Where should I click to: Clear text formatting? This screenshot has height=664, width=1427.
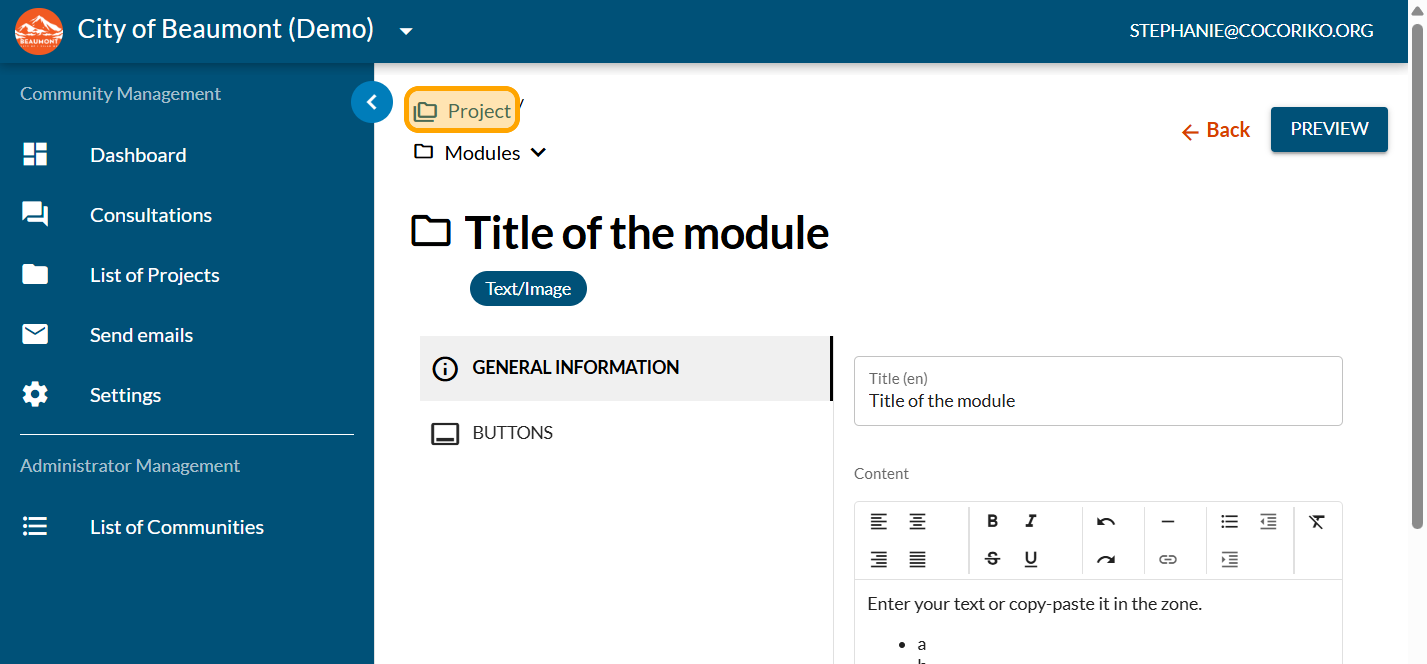(1316, 521)
